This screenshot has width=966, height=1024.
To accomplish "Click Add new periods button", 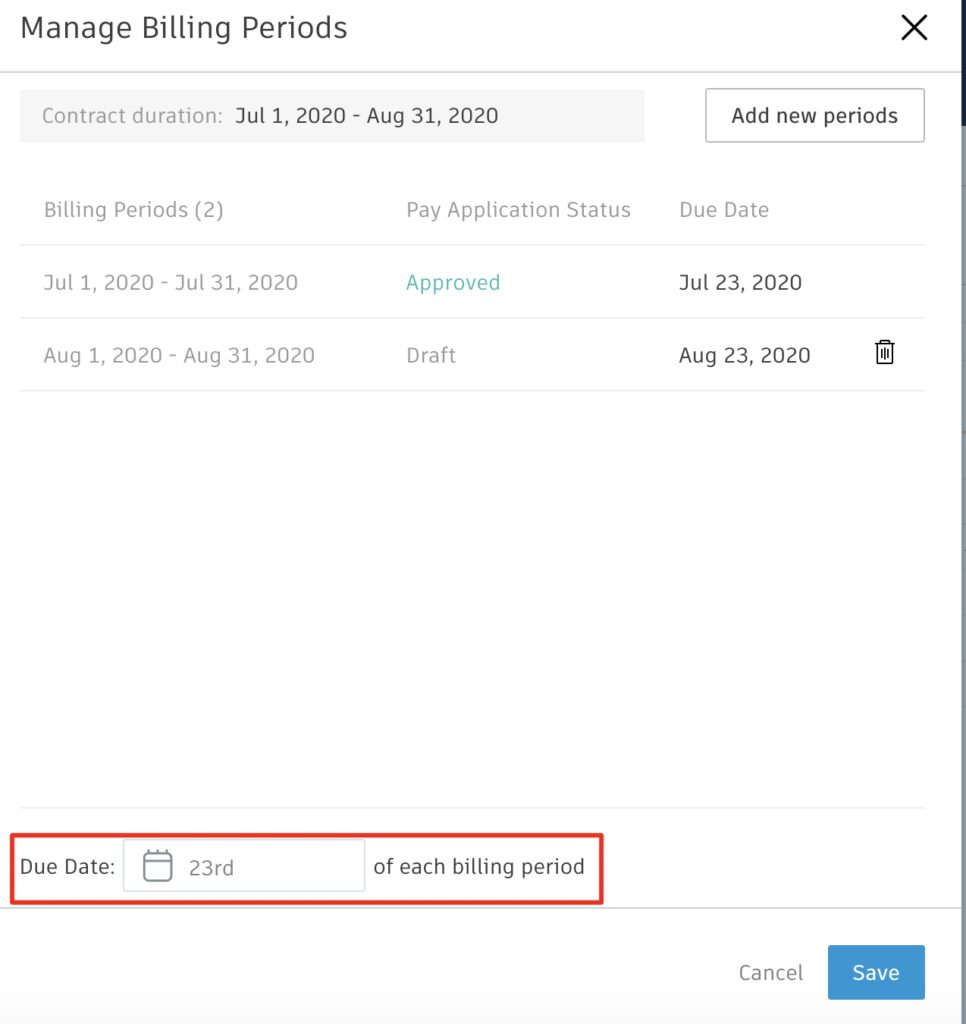I will (x=814, y=116).
